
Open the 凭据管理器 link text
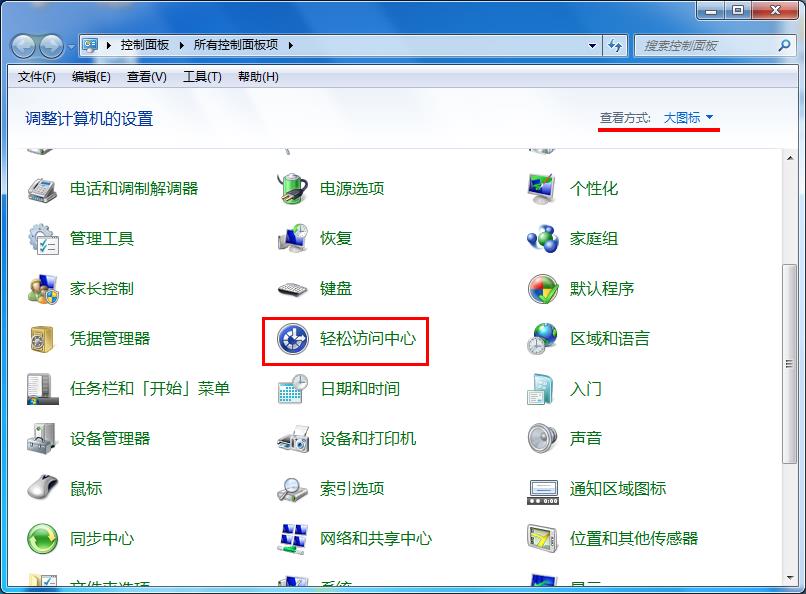tap(110, 339)
